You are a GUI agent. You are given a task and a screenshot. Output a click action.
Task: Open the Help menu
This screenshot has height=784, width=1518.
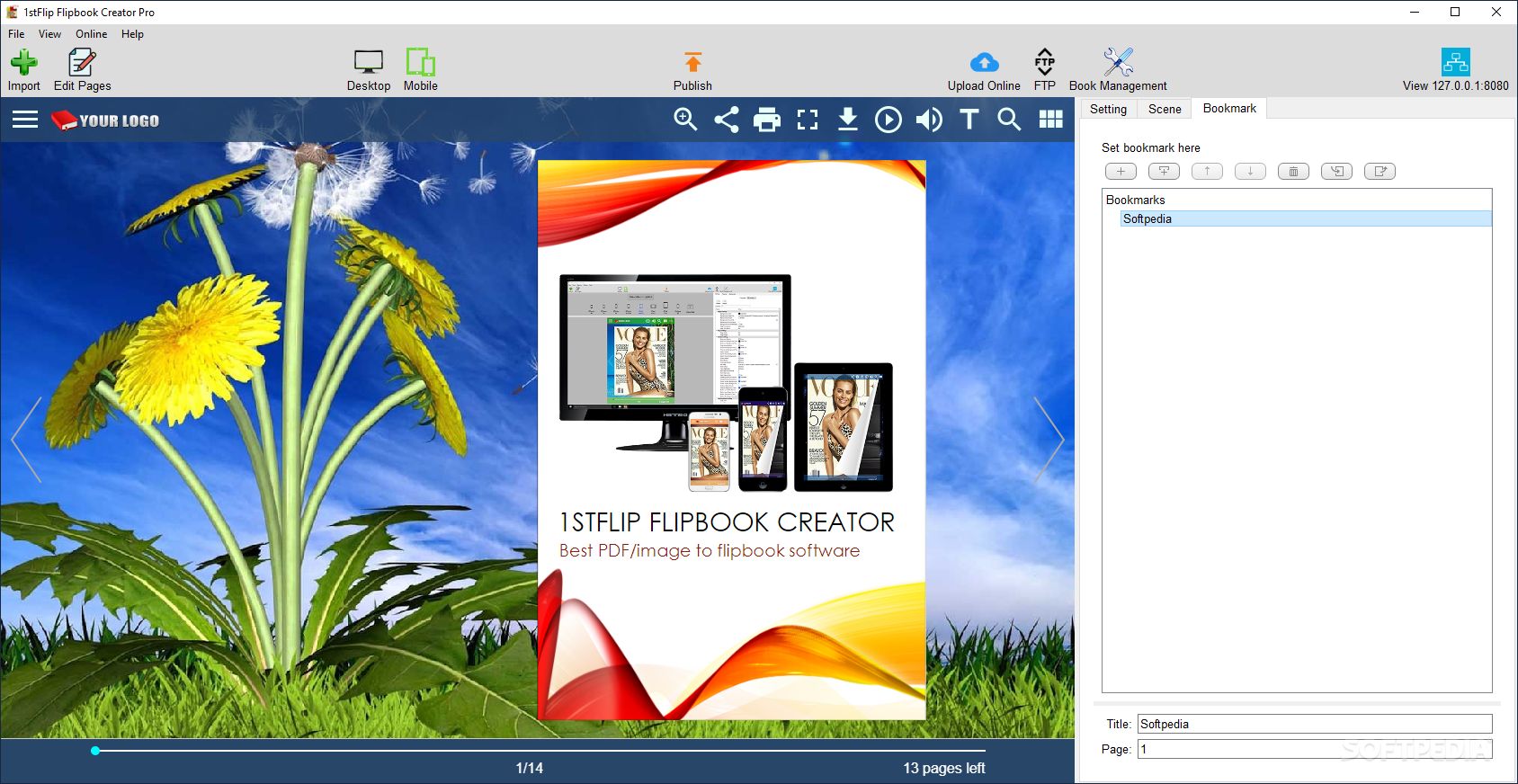(x=132, y=34)
